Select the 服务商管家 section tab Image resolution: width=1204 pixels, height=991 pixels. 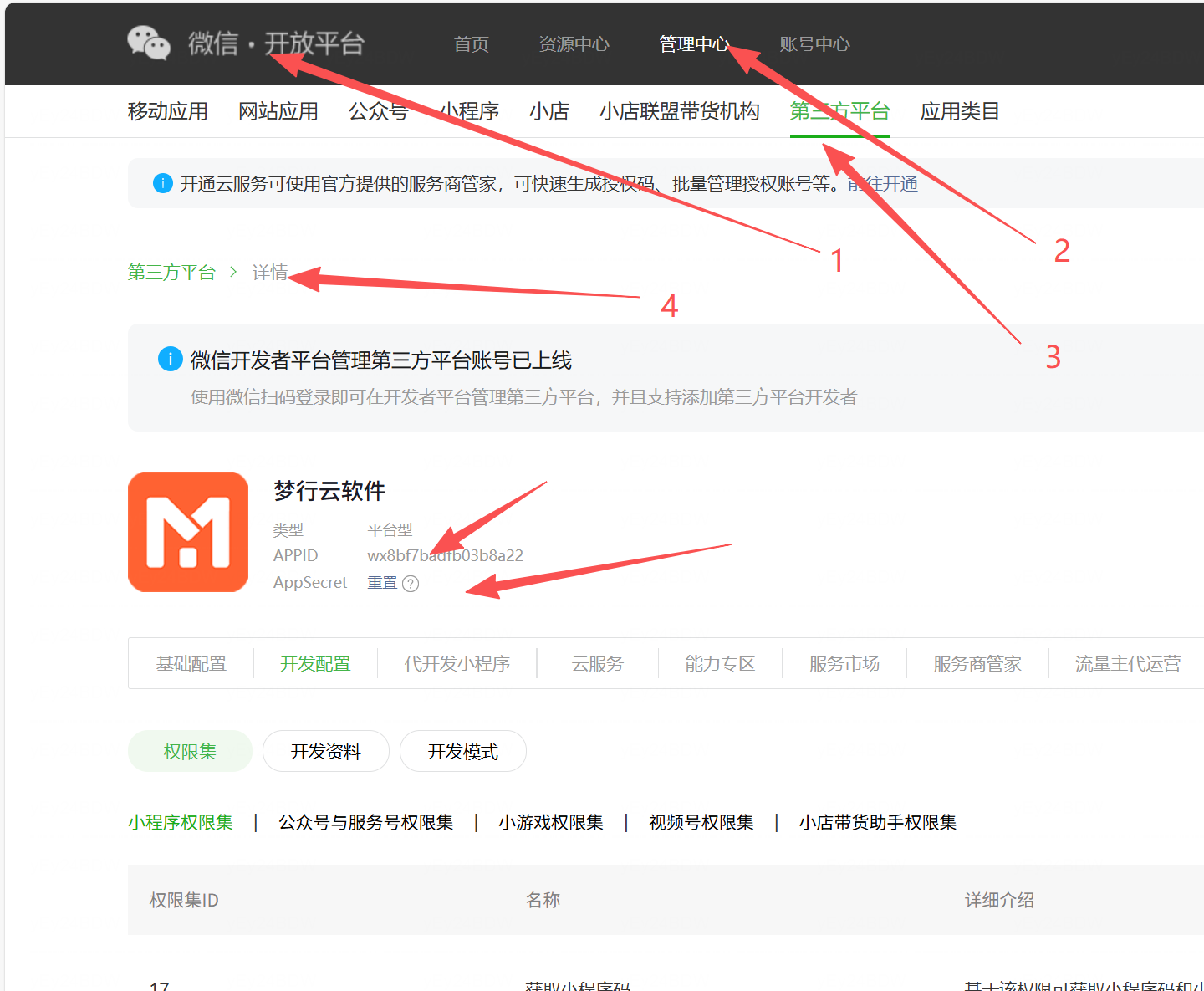(977, 664)
